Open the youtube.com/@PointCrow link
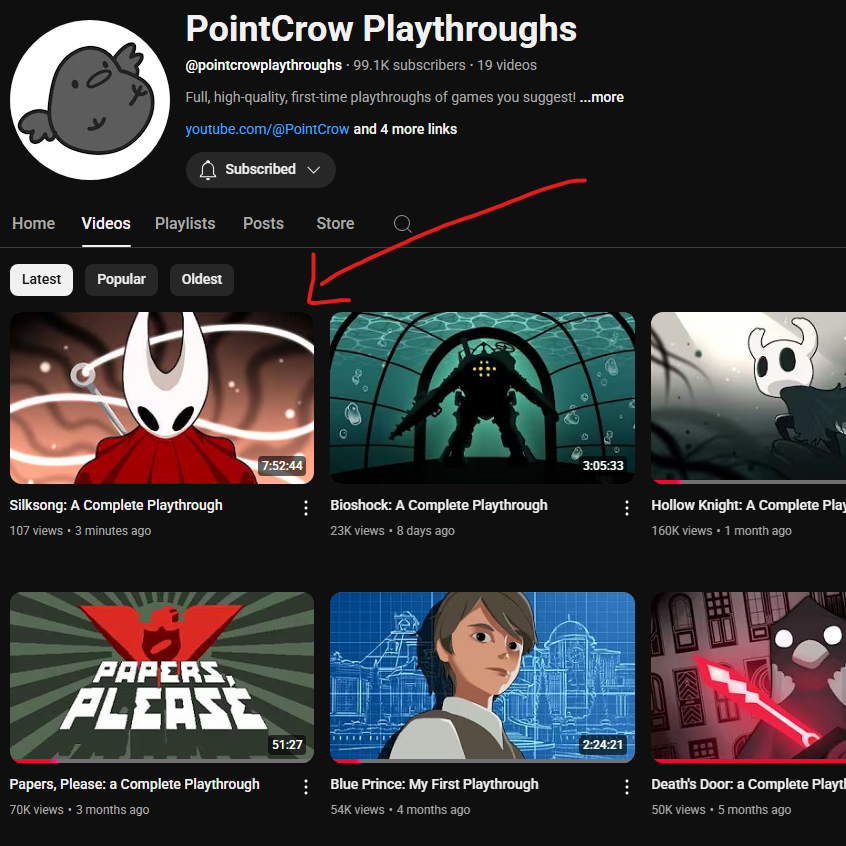846x846 pixels. (267, 129)
